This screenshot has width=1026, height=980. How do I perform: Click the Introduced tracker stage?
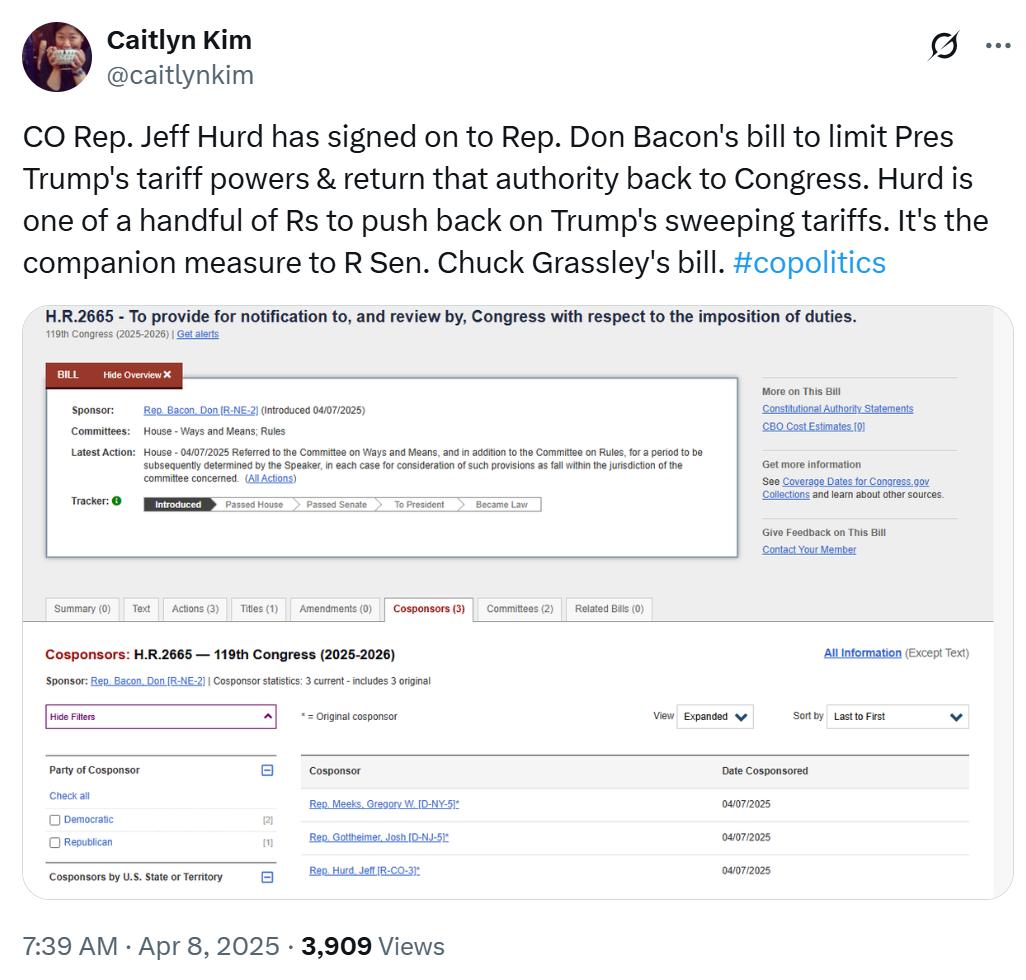tap(178, 505)
